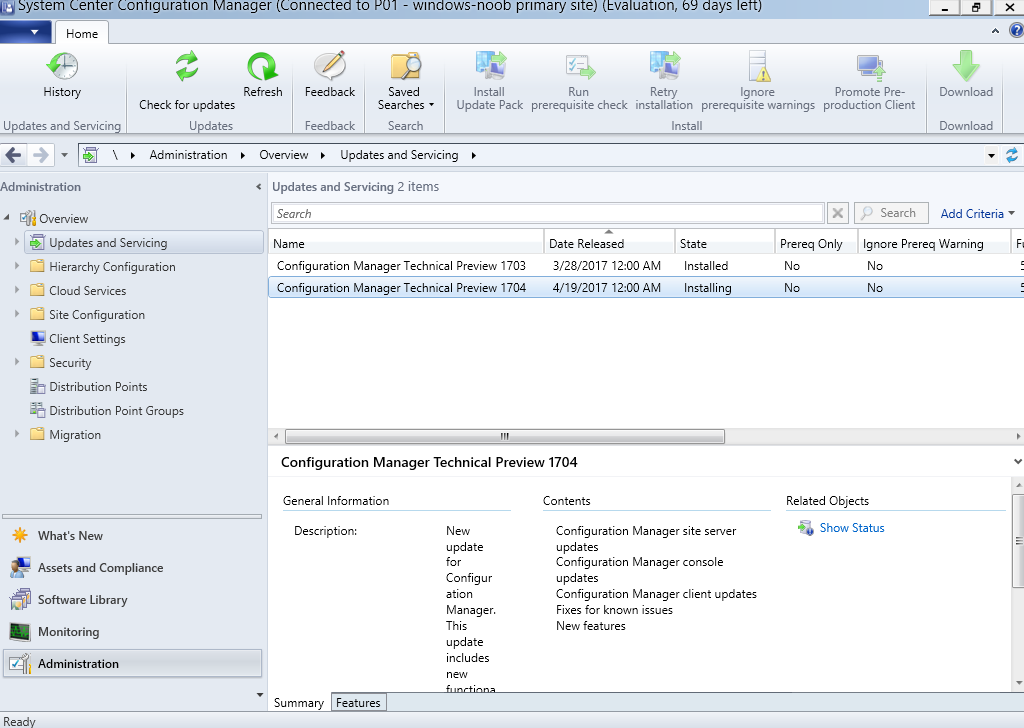Screen dimensions: 1024x728
Task: Expand the Site Configuration node
Action: tap(16, 314)
